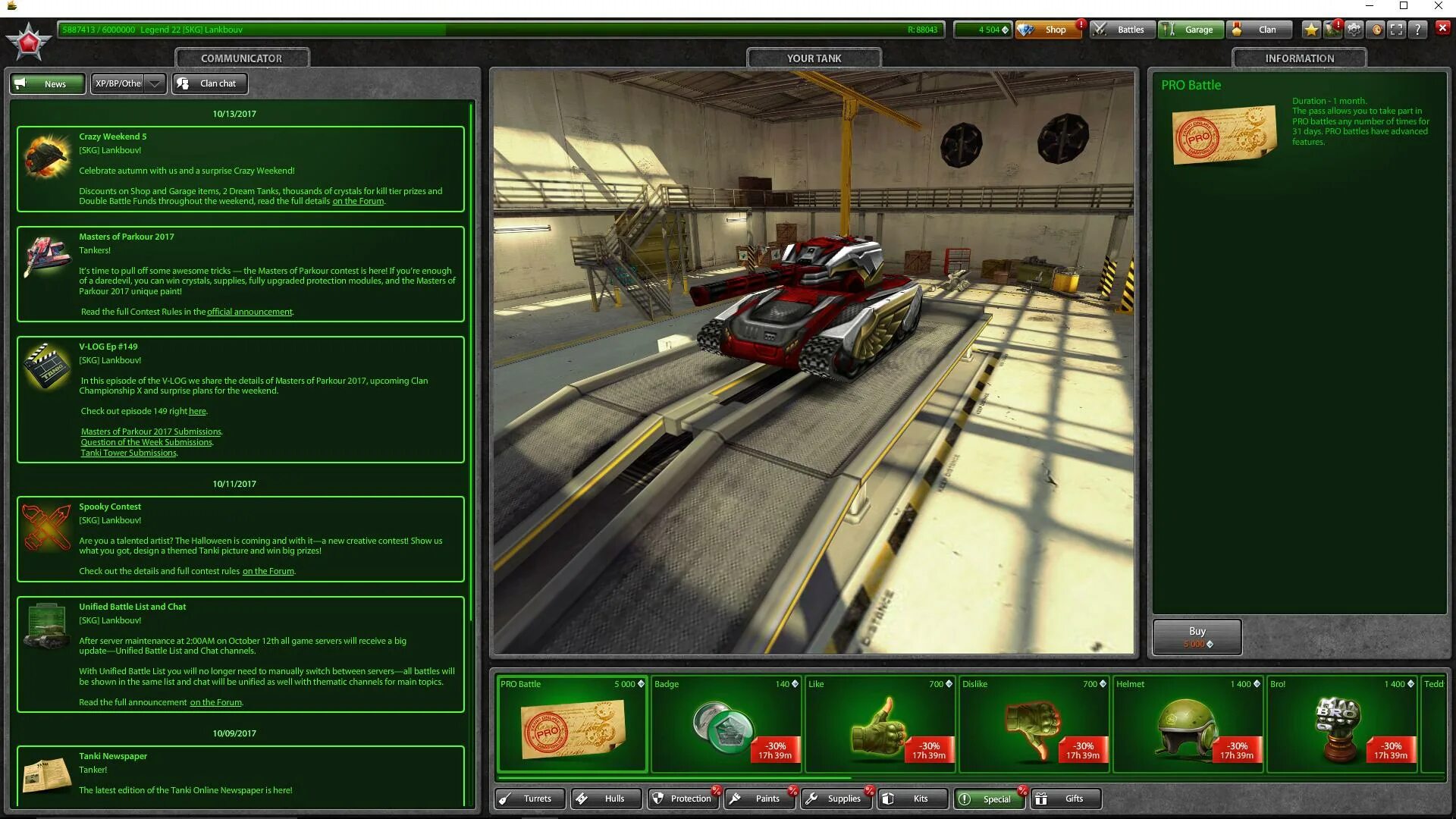Switch to the News tab
Screen dimensions: 1456x819
click(x=47, y=83)
